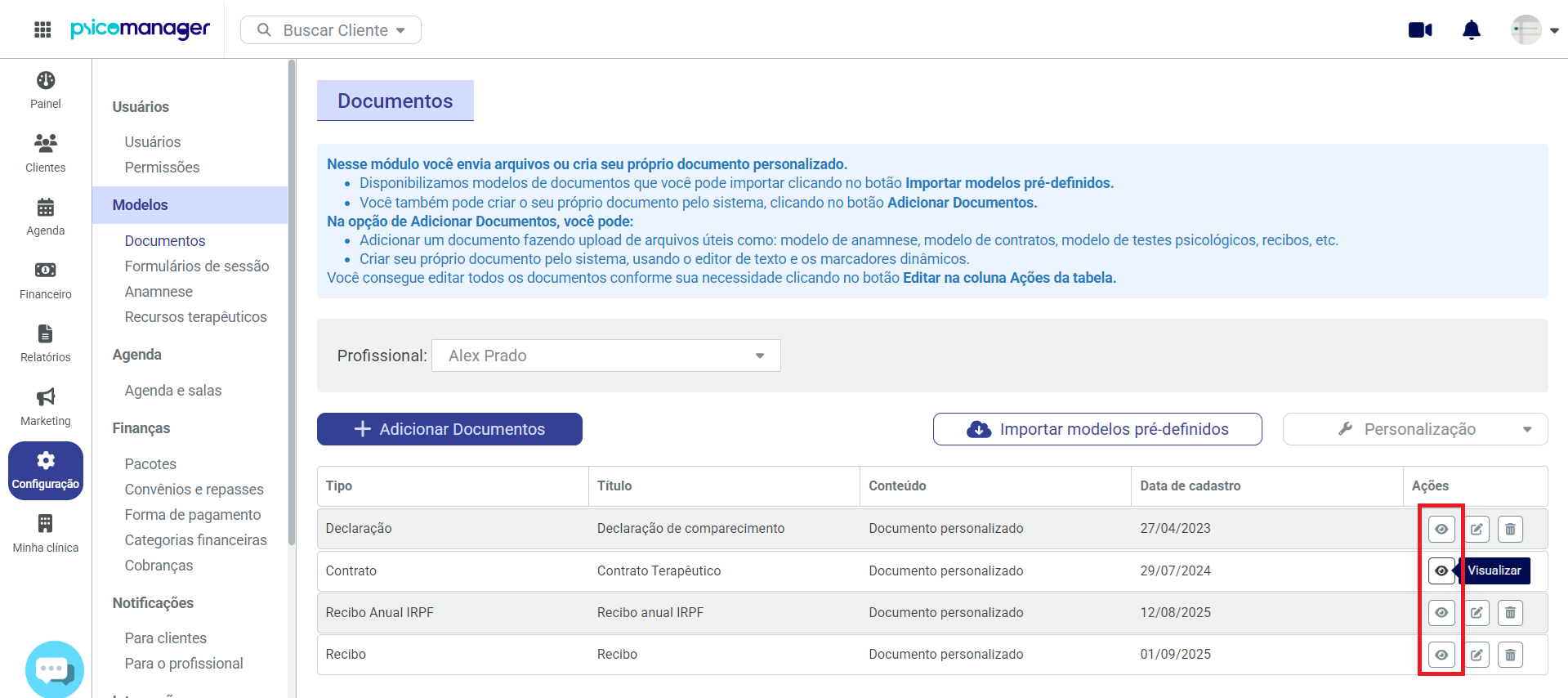Select Modelos section header
Screen dimensions: 1568x698
click(190, 205)
